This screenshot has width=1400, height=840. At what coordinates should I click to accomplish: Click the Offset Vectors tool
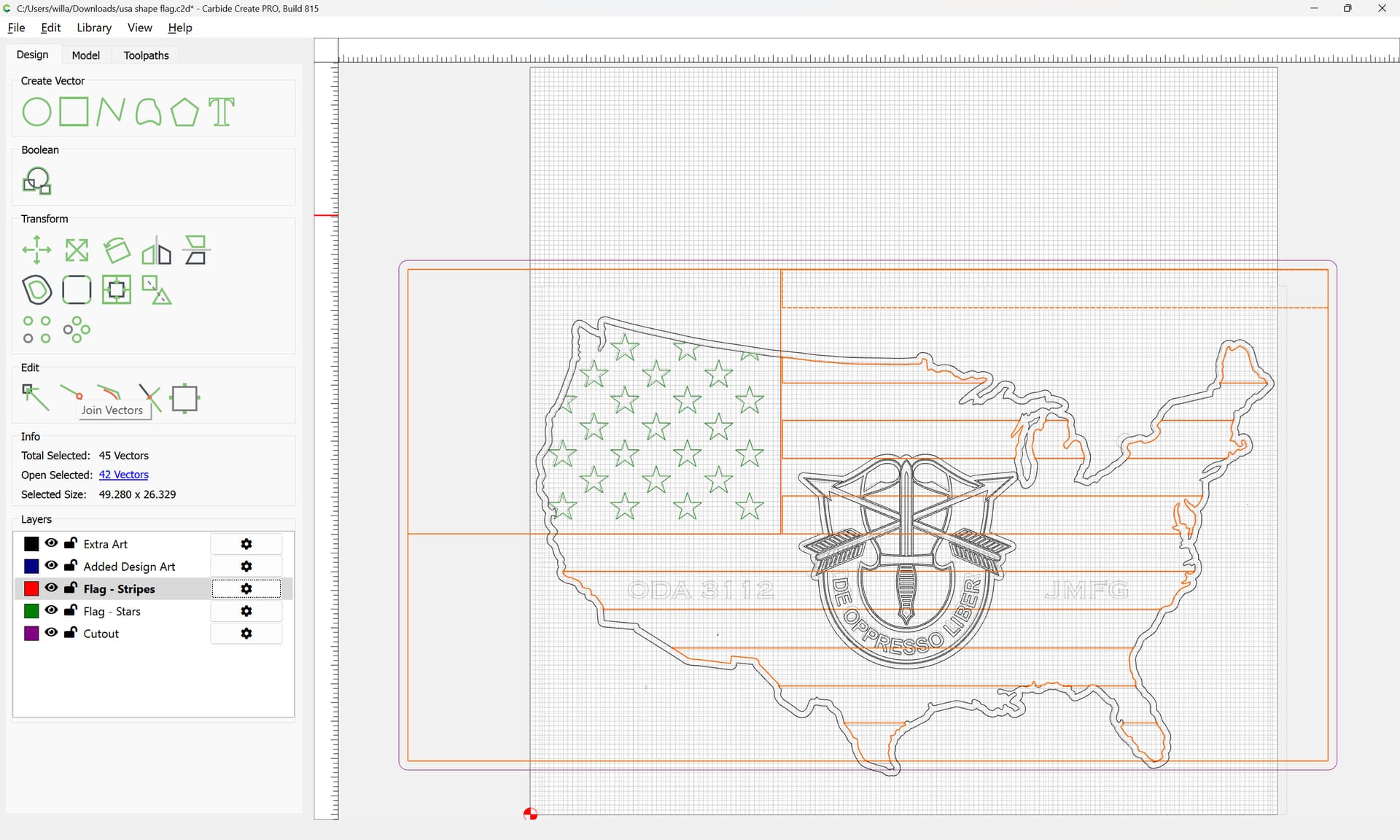36,289
